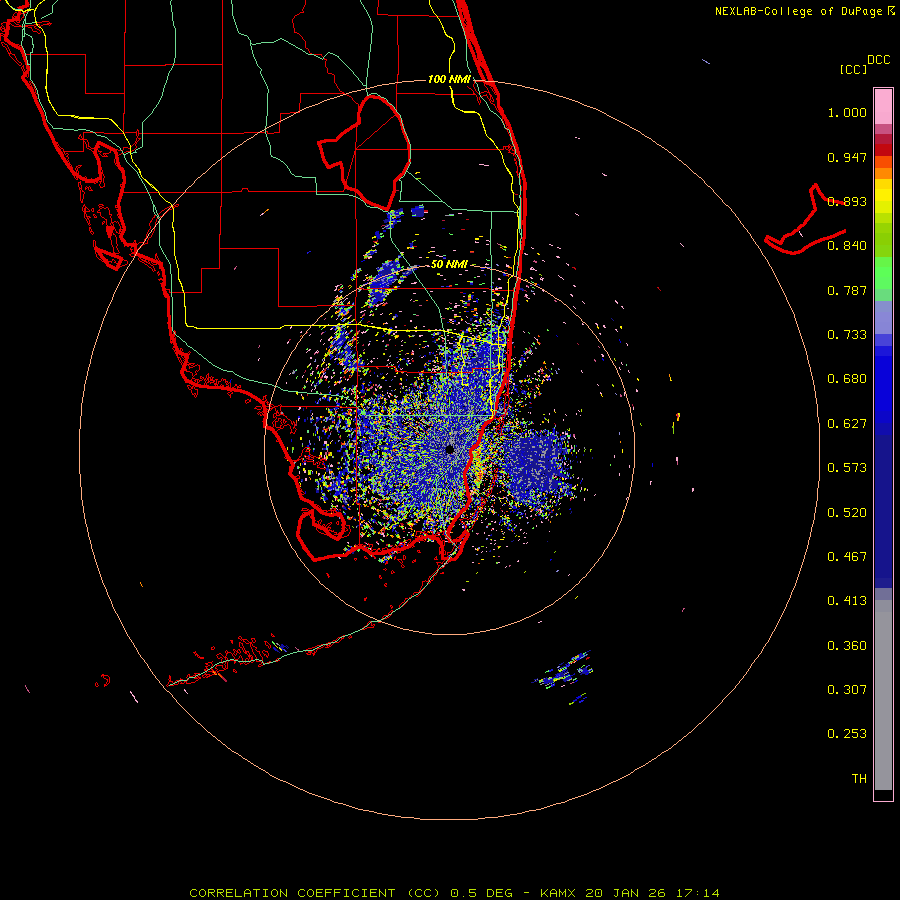900x900 pixels.
Task: Click the 0.360 legend value
Action: pyautogui.click(x=847, y=646)
